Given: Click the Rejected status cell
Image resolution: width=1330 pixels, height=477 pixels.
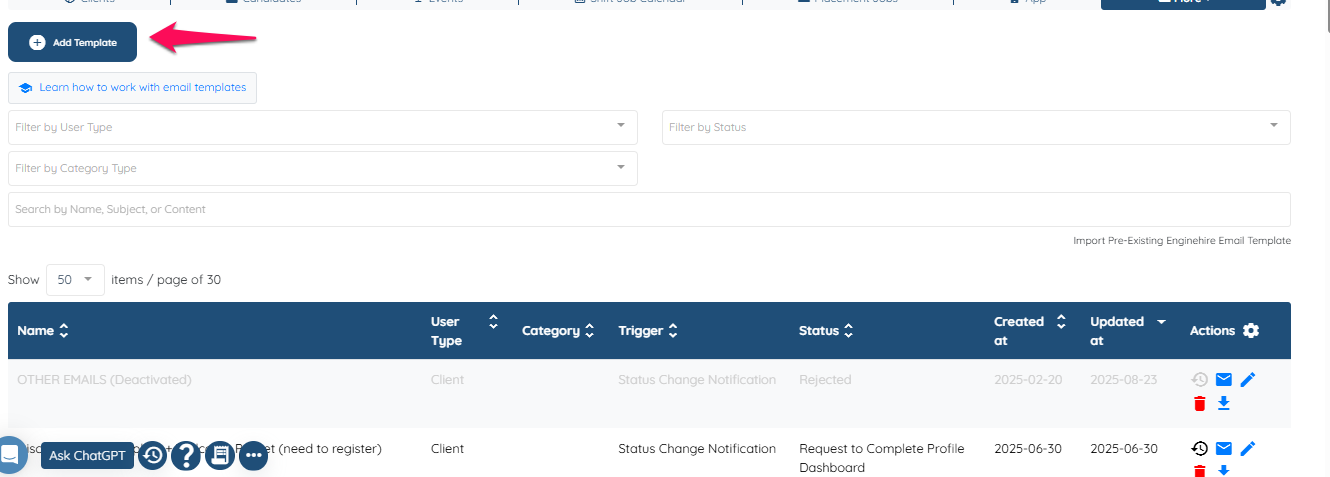Looking at the screenshot, I should point(825,380).
